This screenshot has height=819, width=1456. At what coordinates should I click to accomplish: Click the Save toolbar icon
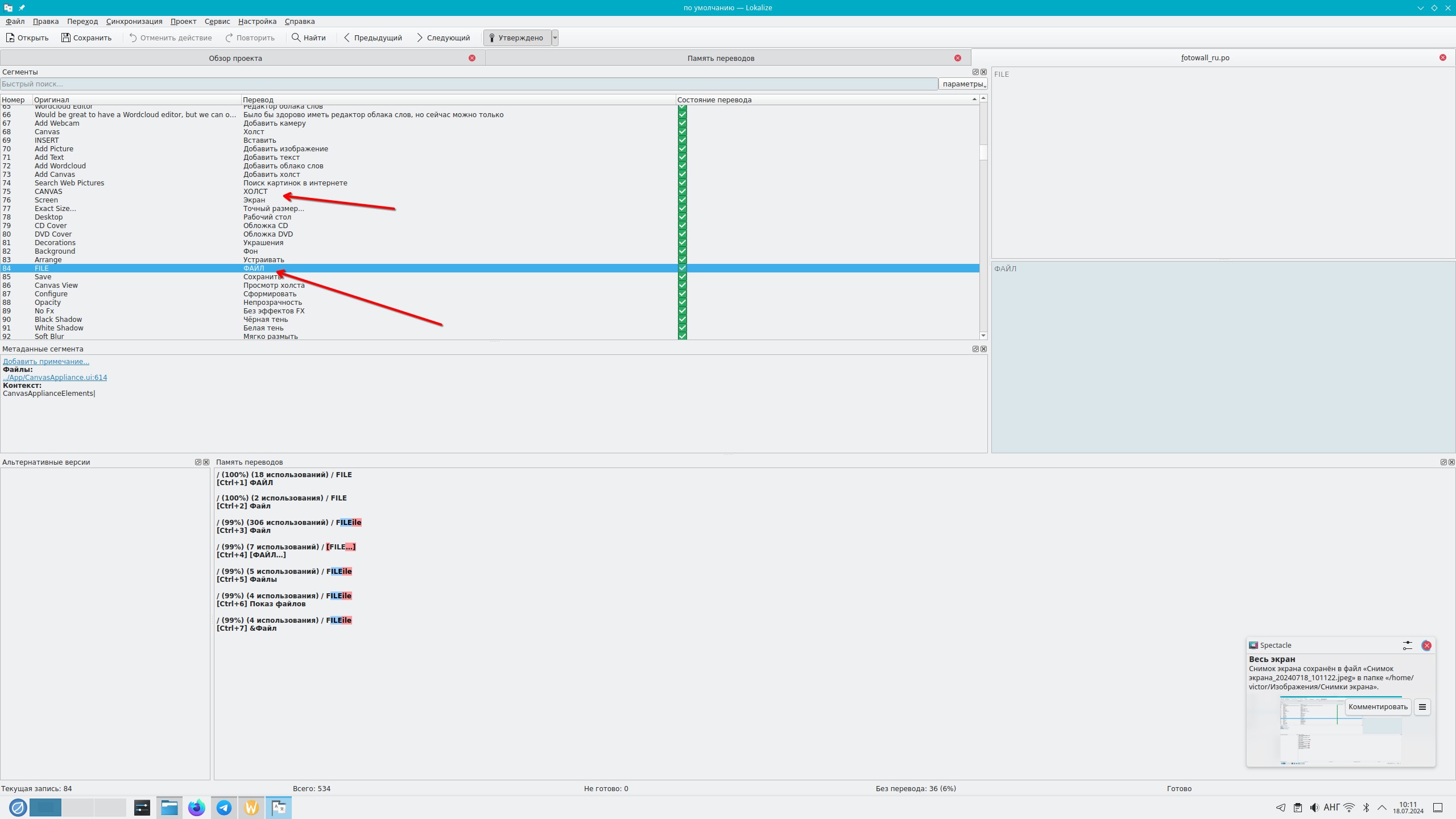(66, 38)
